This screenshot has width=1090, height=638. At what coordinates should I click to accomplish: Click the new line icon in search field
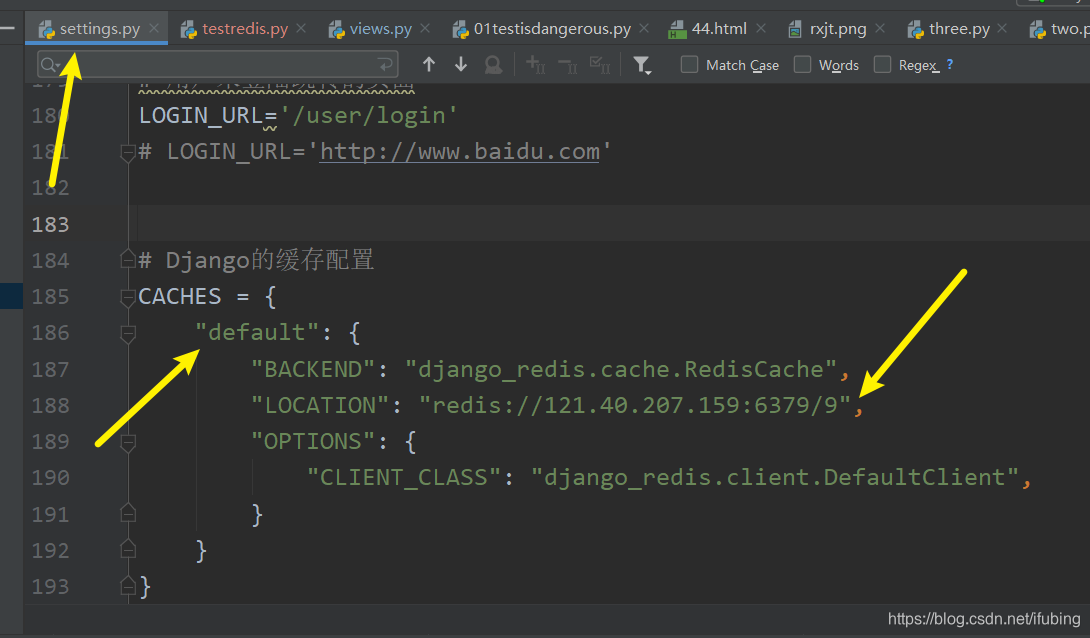(384, 65)
